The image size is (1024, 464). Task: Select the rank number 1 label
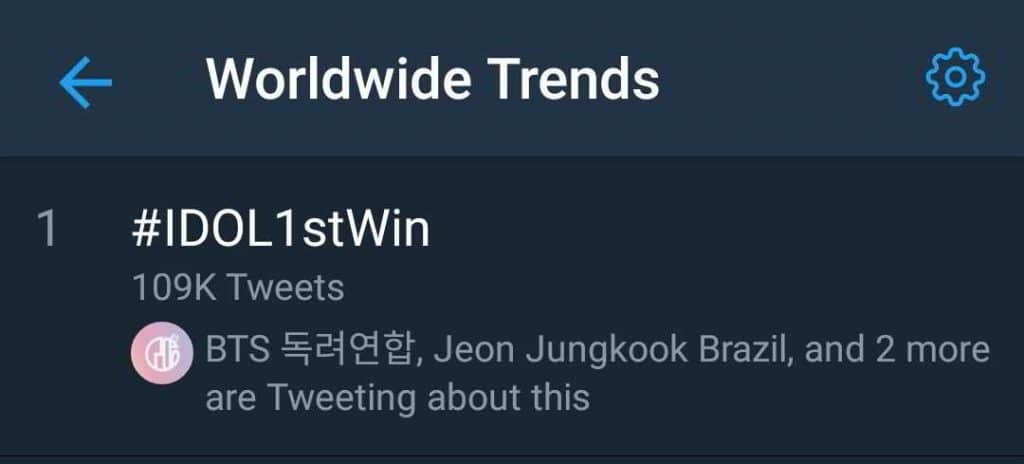(47, 230)
